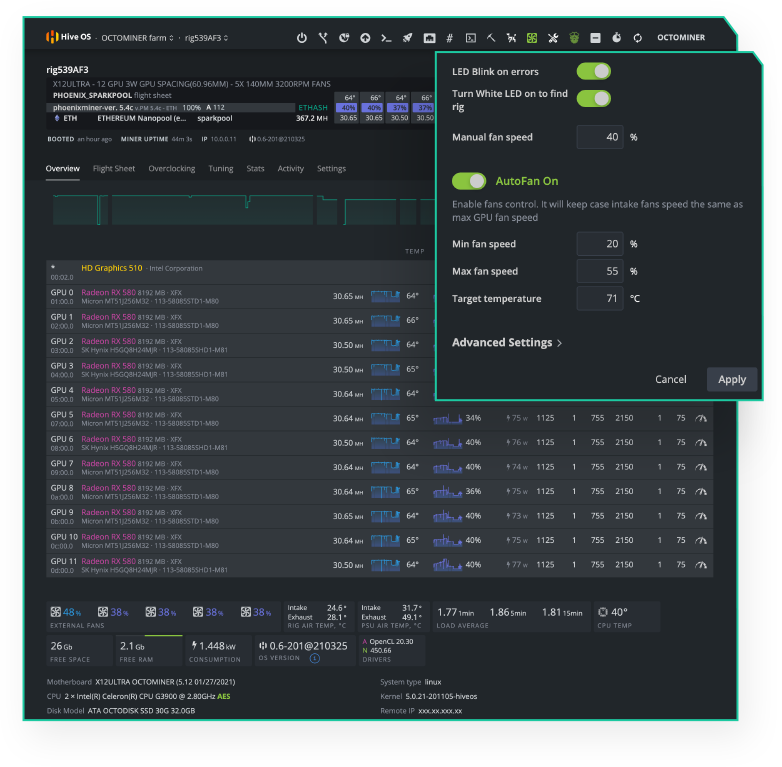Toggle LED Blink on errors switch
782x767 pixels.
pos(593,71)
